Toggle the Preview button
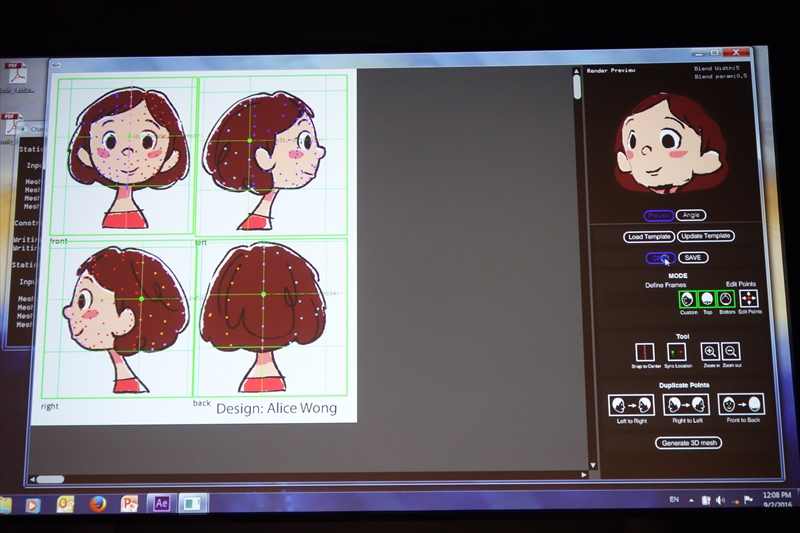Screen dimensions: 800x533 pyautogui.click(x=659, y=216)
